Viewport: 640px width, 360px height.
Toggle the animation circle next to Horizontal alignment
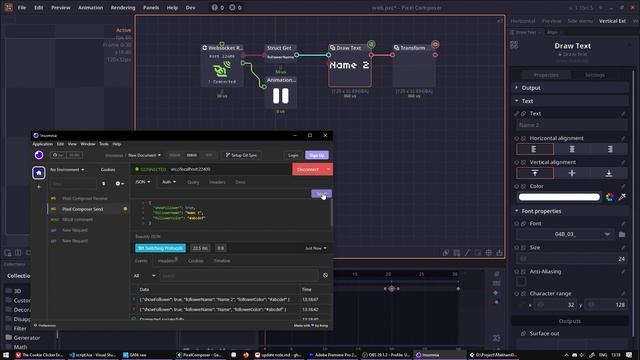pos(517,138)
